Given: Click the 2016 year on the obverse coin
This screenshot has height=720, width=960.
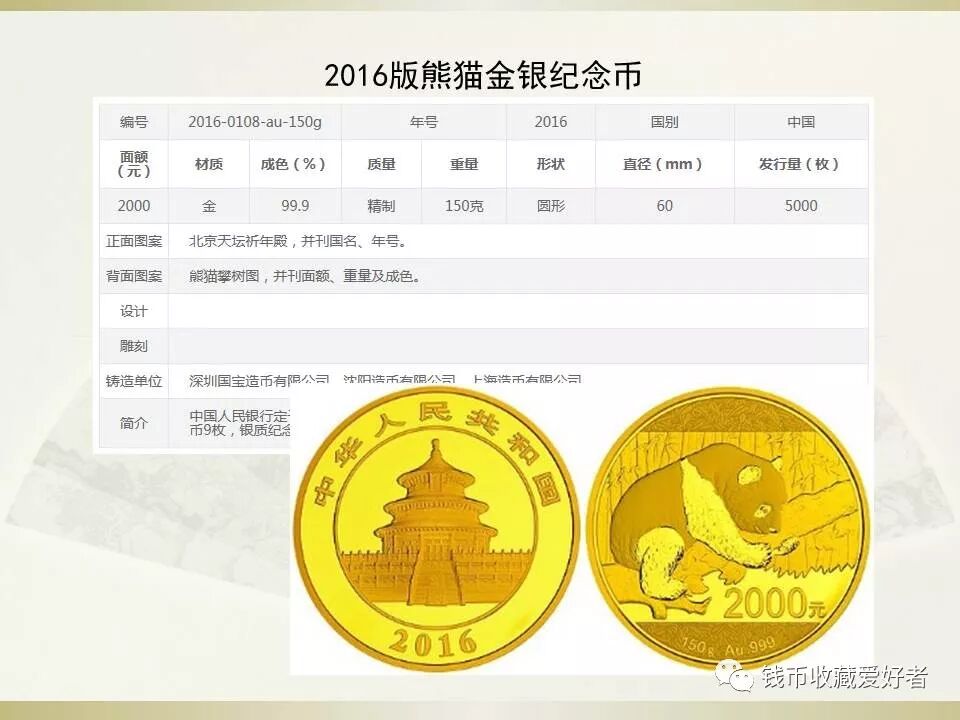Looking at the screenshot, I should pyautogui.click(x=433, y=641).
